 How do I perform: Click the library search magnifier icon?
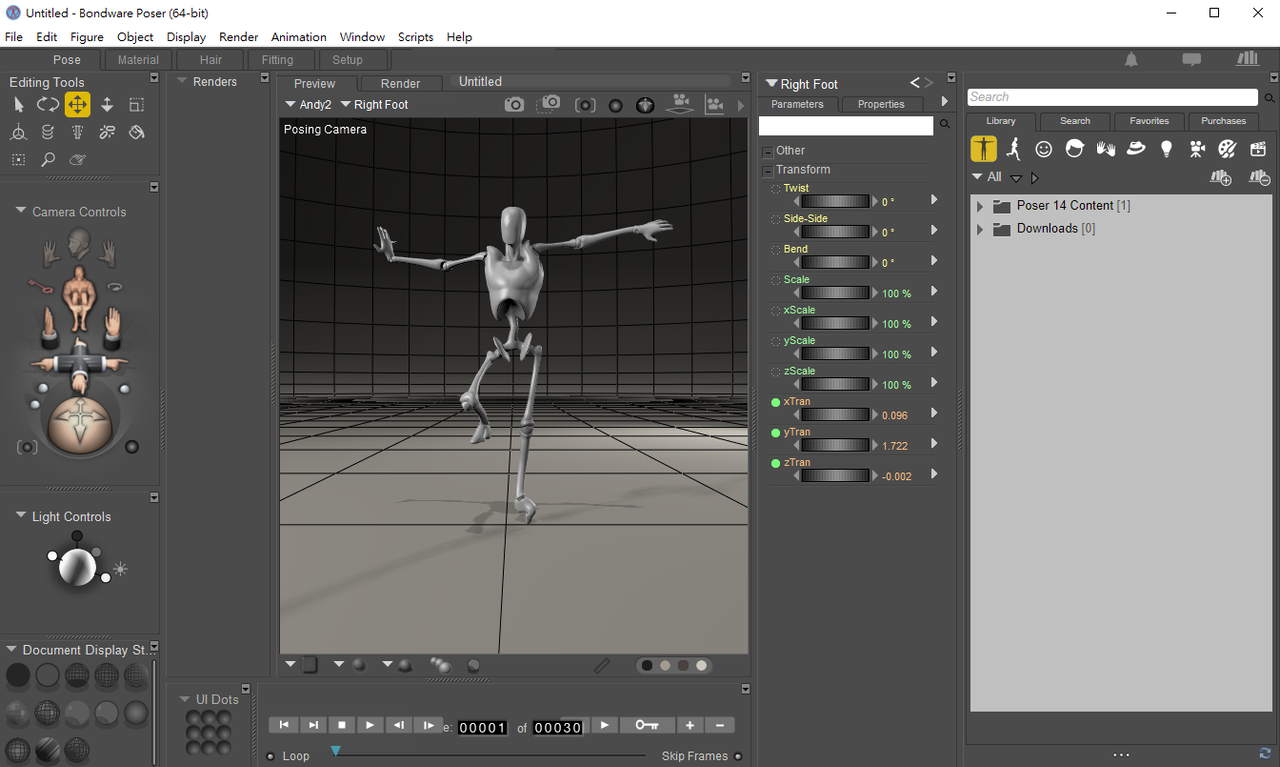pyautogui.click(x=1270, y=98)
